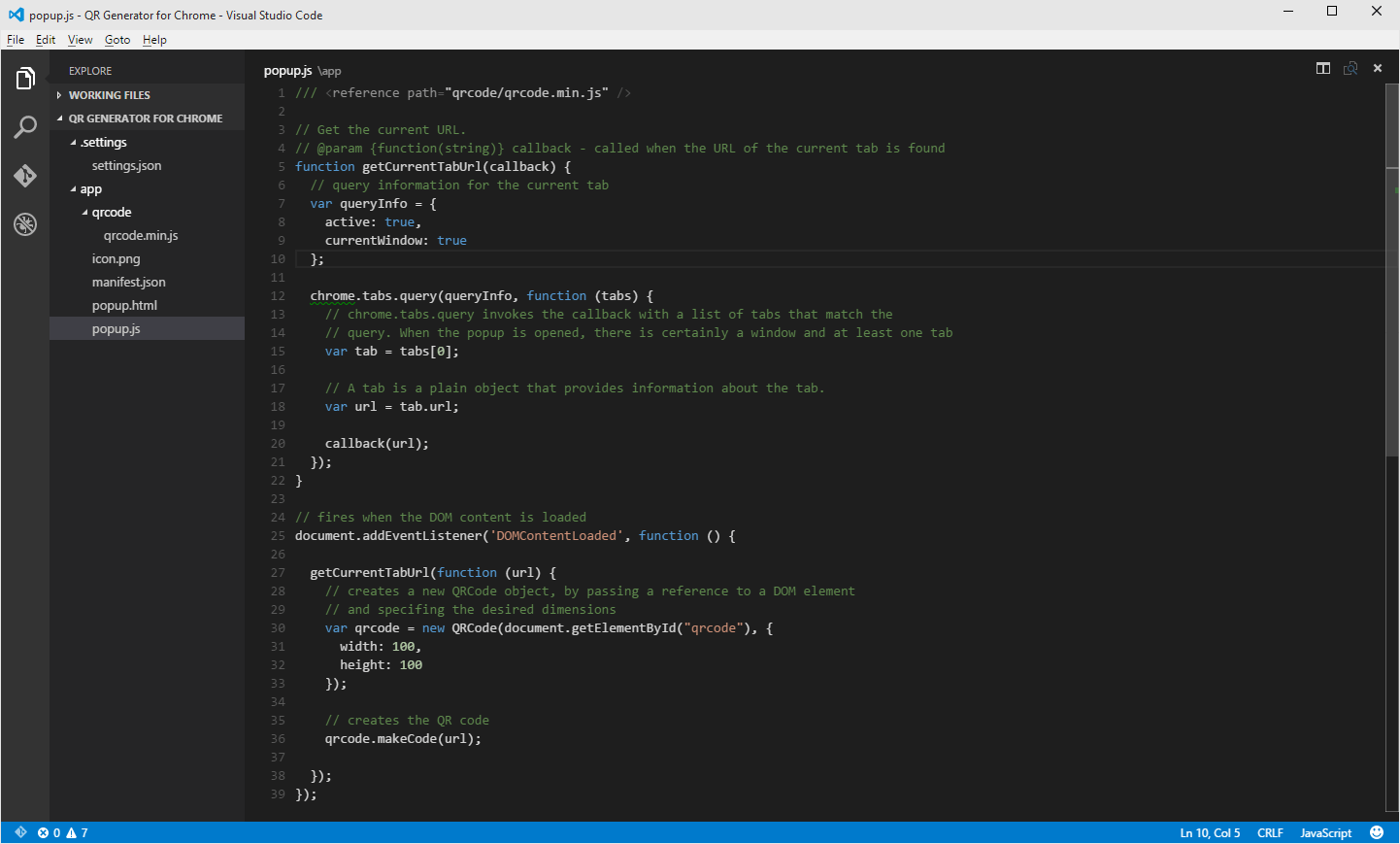Click the chrome identifier with warning squiggle
Image resolution: width=1400 pixels, height=844 pixels.
(x=332, y=295)
